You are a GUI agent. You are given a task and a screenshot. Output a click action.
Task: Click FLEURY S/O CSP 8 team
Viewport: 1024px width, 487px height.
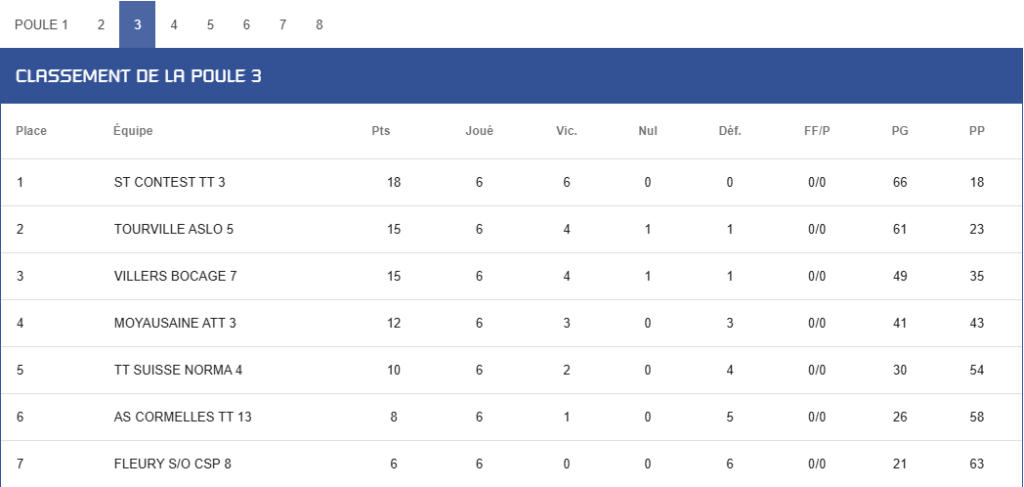[172, 465]
